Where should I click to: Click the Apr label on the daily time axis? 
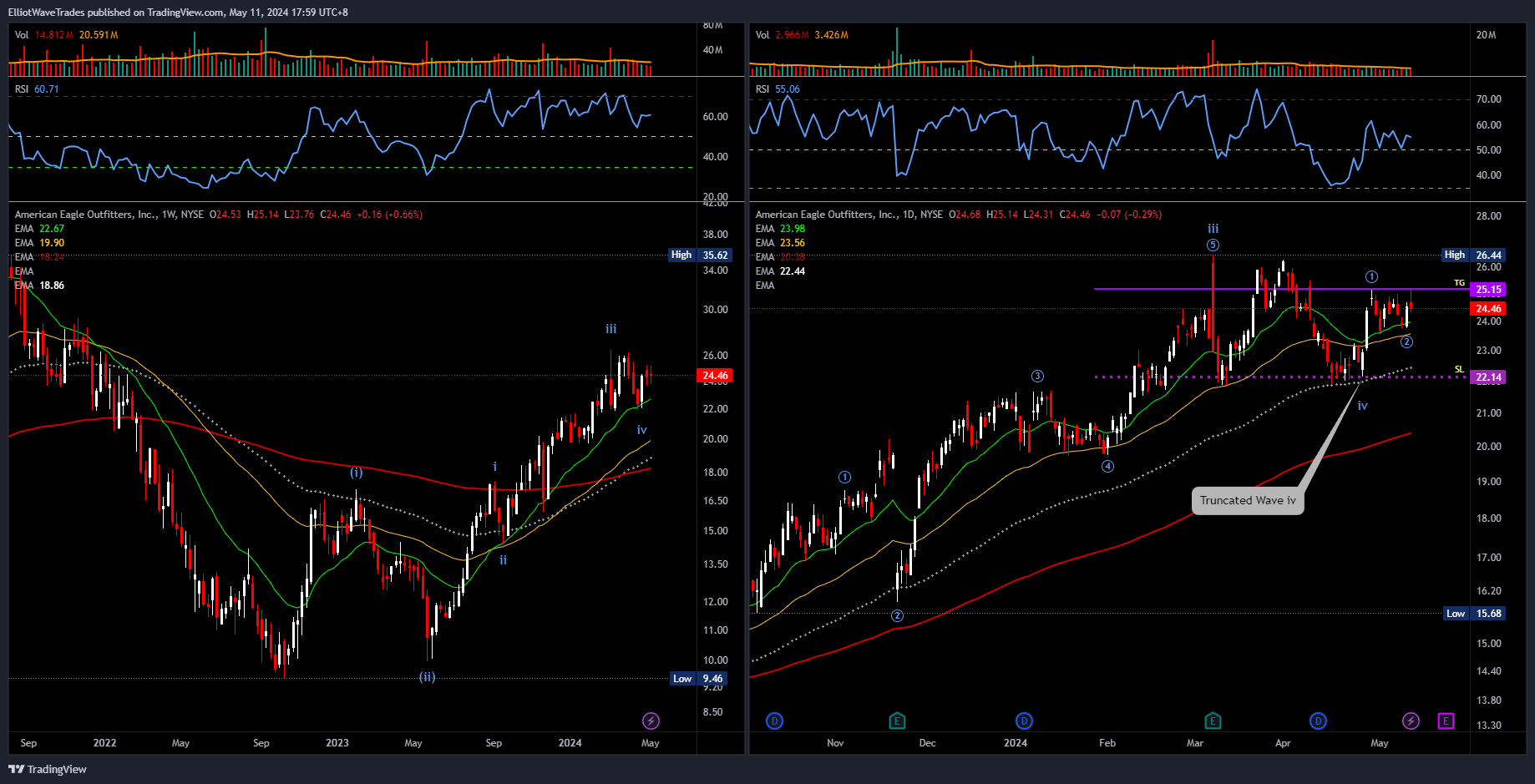[x=1283, y=743]
